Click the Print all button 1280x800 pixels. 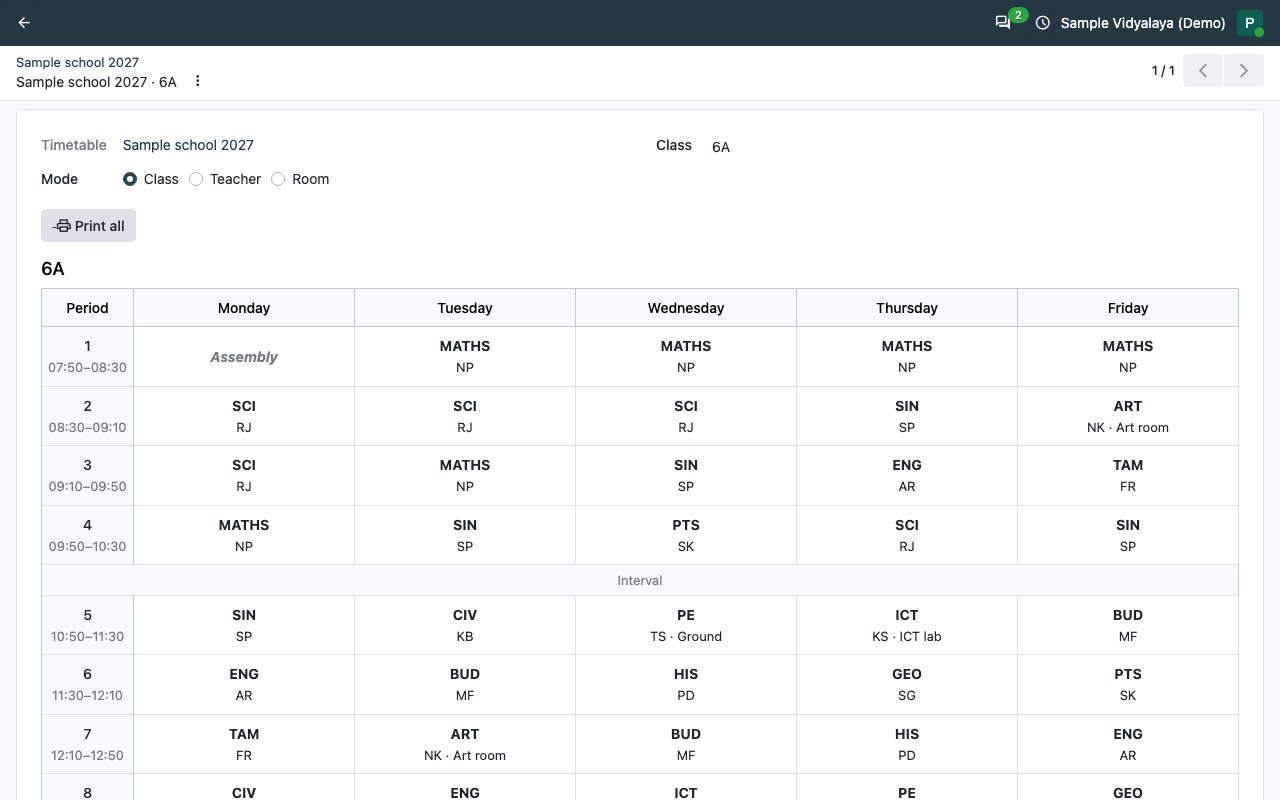click(x=88, y=226)
